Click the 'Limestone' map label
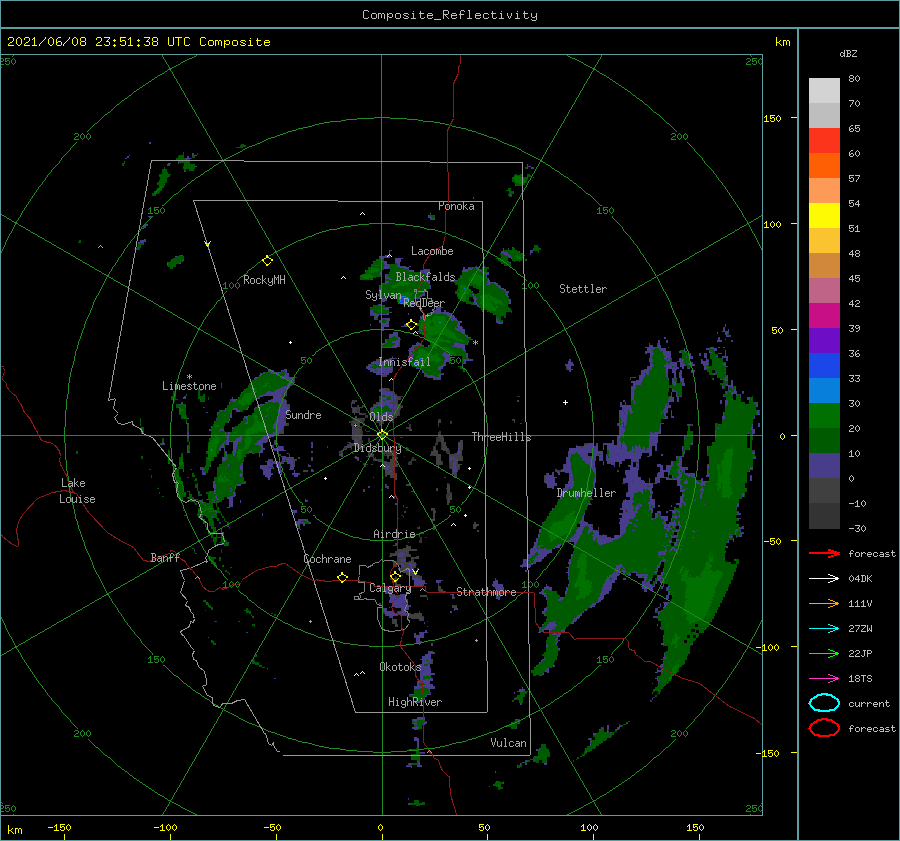Viewport: 900px width, 841px height. (x=189, y=386)
